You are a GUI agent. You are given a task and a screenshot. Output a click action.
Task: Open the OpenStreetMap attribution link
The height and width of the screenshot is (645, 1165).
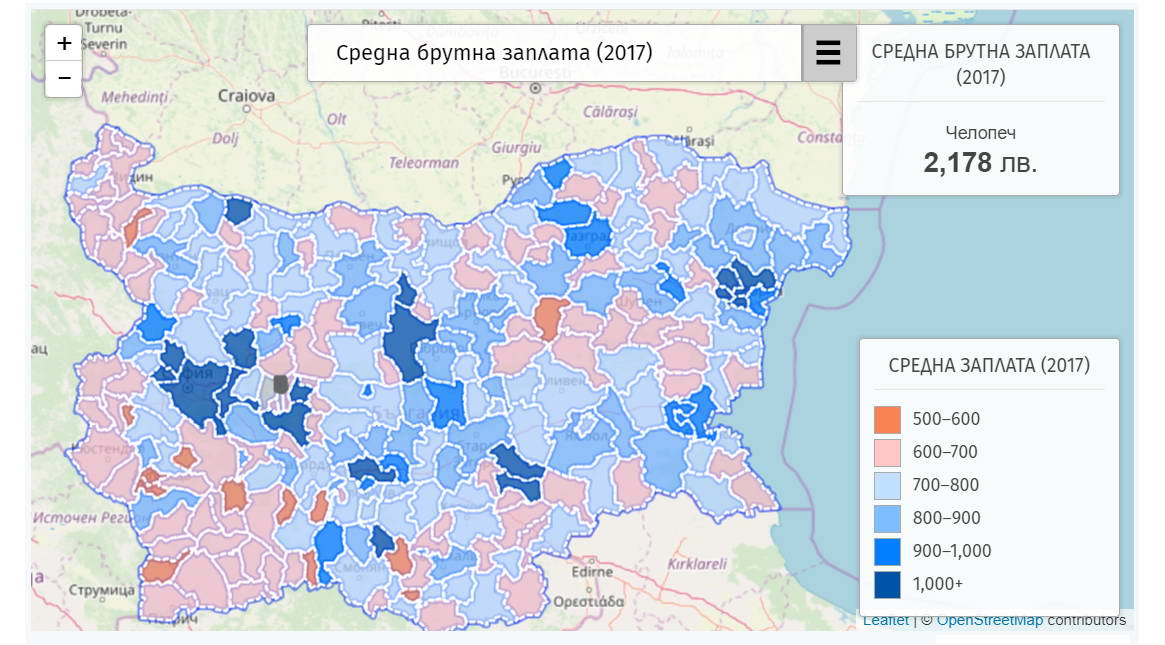tap(990, 620)
